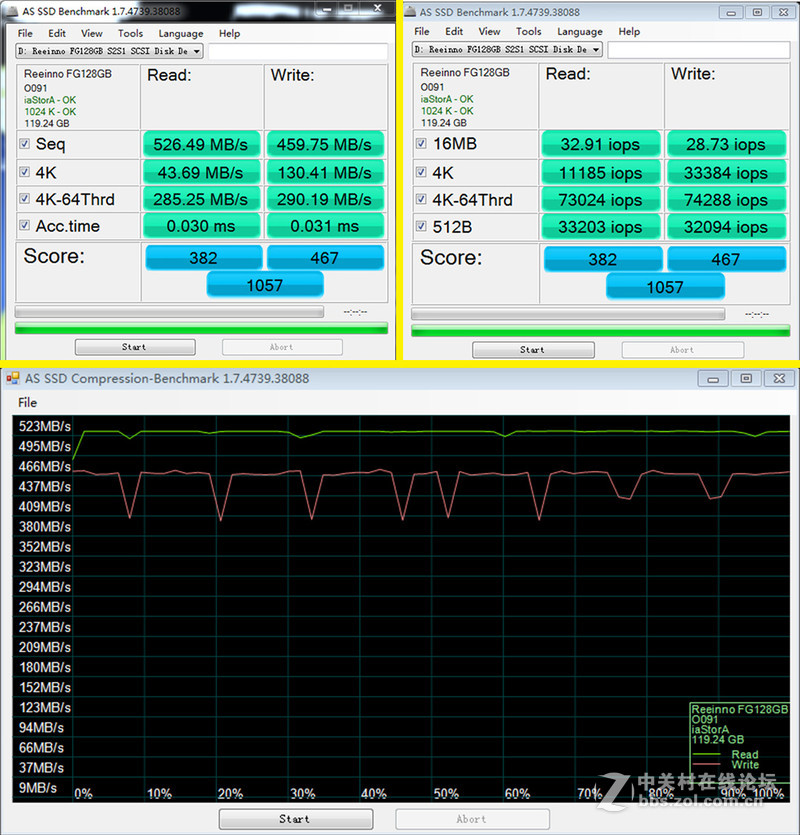
Task: Open Help menu in right benchmark window
Action: [629, 31]
